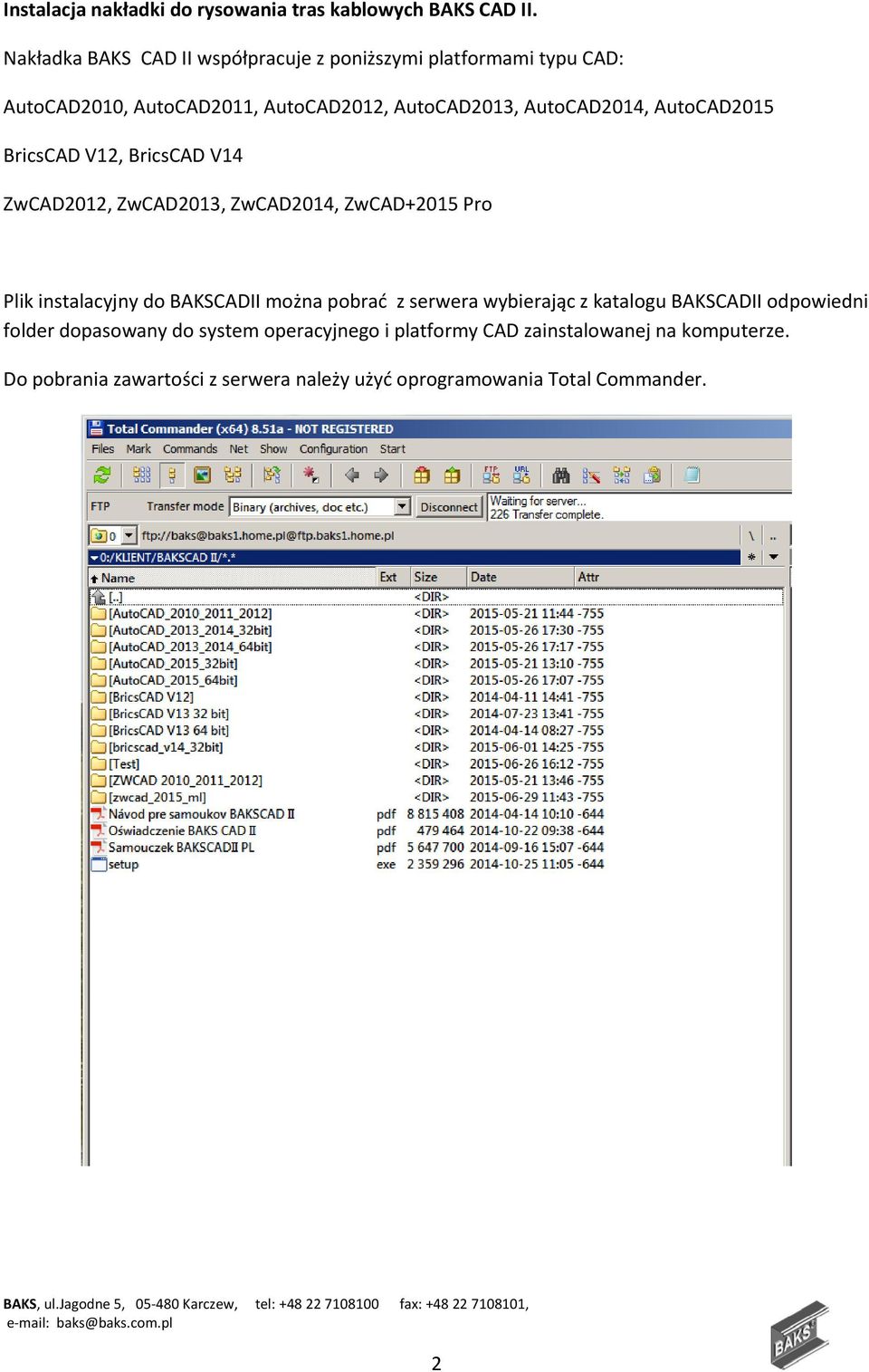Click the Unpack files open box icon

(452, 475)
